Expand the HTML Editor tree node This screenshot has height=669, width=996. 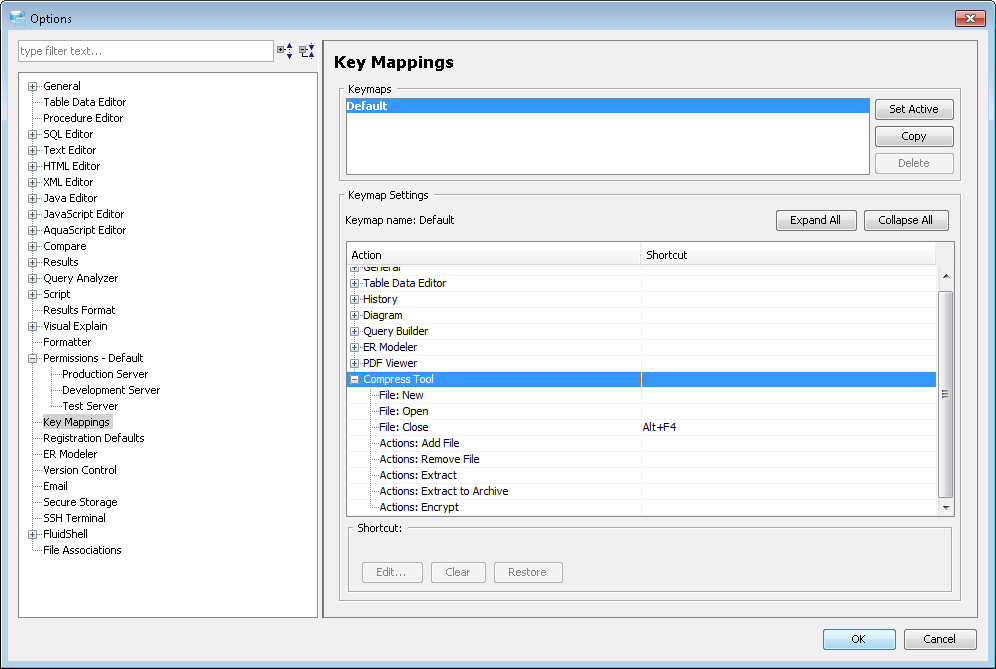pyautogui.click(x=32, y=166)
